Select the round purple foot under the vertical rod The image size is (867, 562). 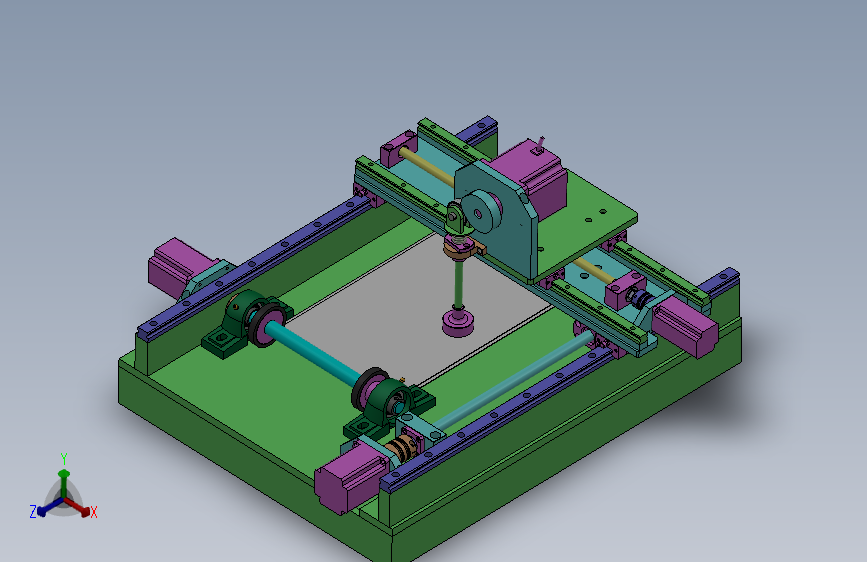point(458,323)
